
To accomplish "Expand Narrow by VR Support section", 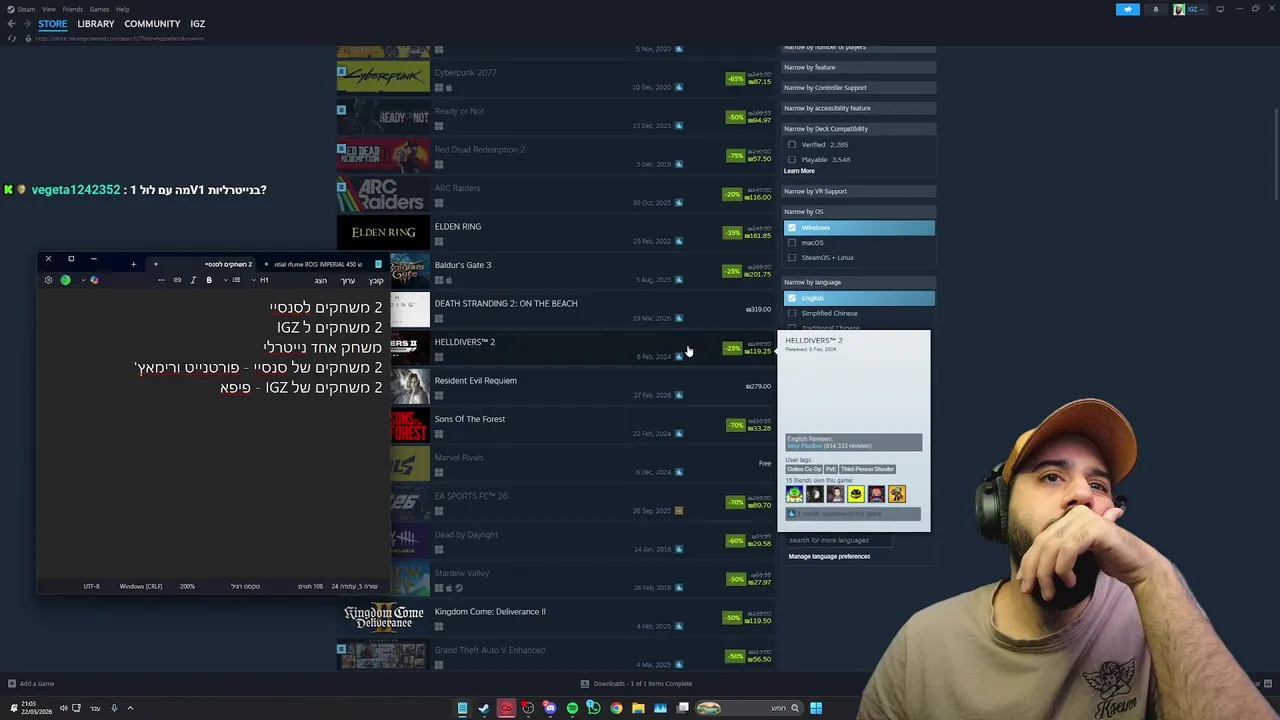I will pos(858,191).
